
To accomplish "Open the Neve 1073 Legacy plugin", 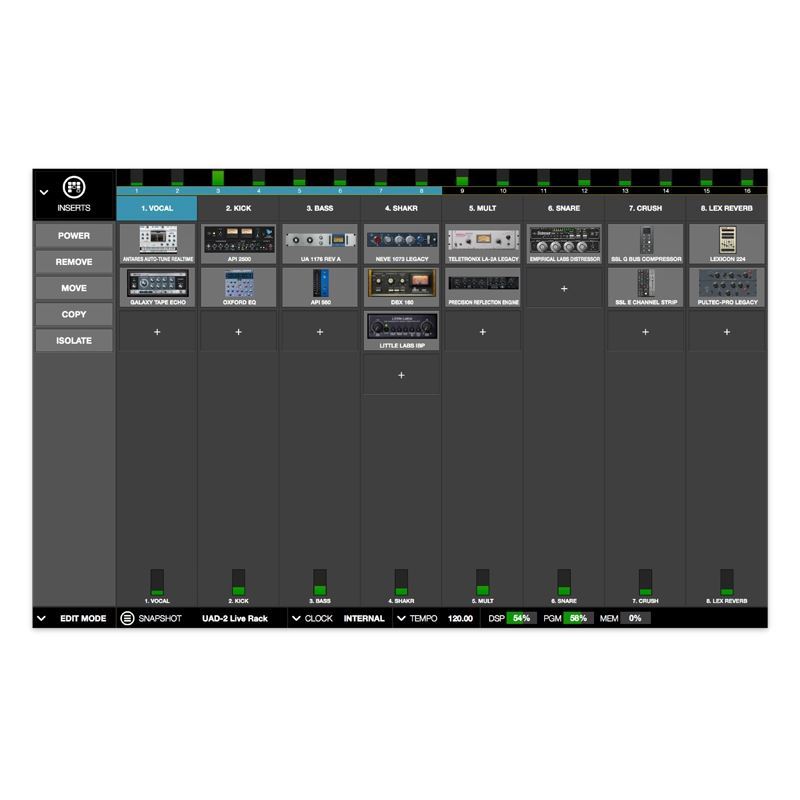I will point(402,244).
